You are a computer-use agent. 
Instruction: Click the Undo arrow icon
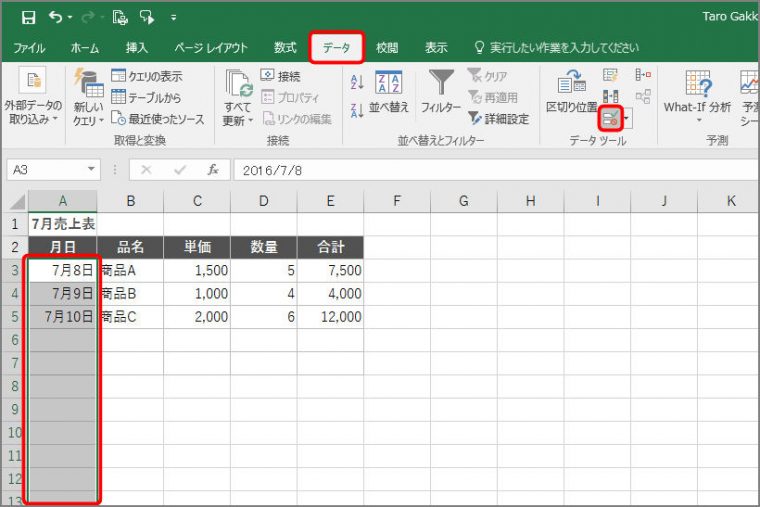55,17
